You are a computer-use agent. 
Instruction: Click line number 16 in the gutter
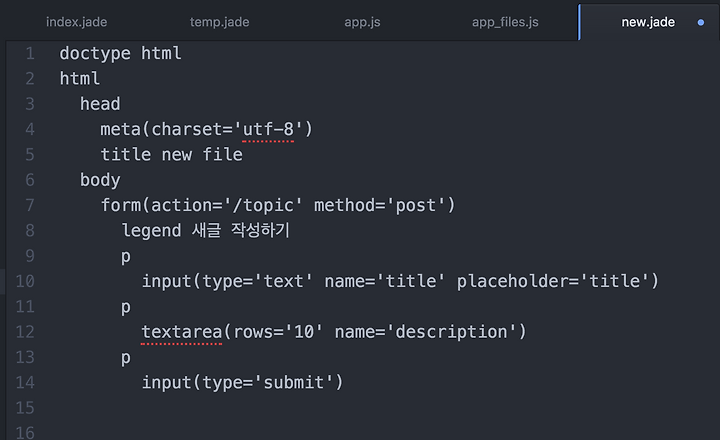(25, 433)
